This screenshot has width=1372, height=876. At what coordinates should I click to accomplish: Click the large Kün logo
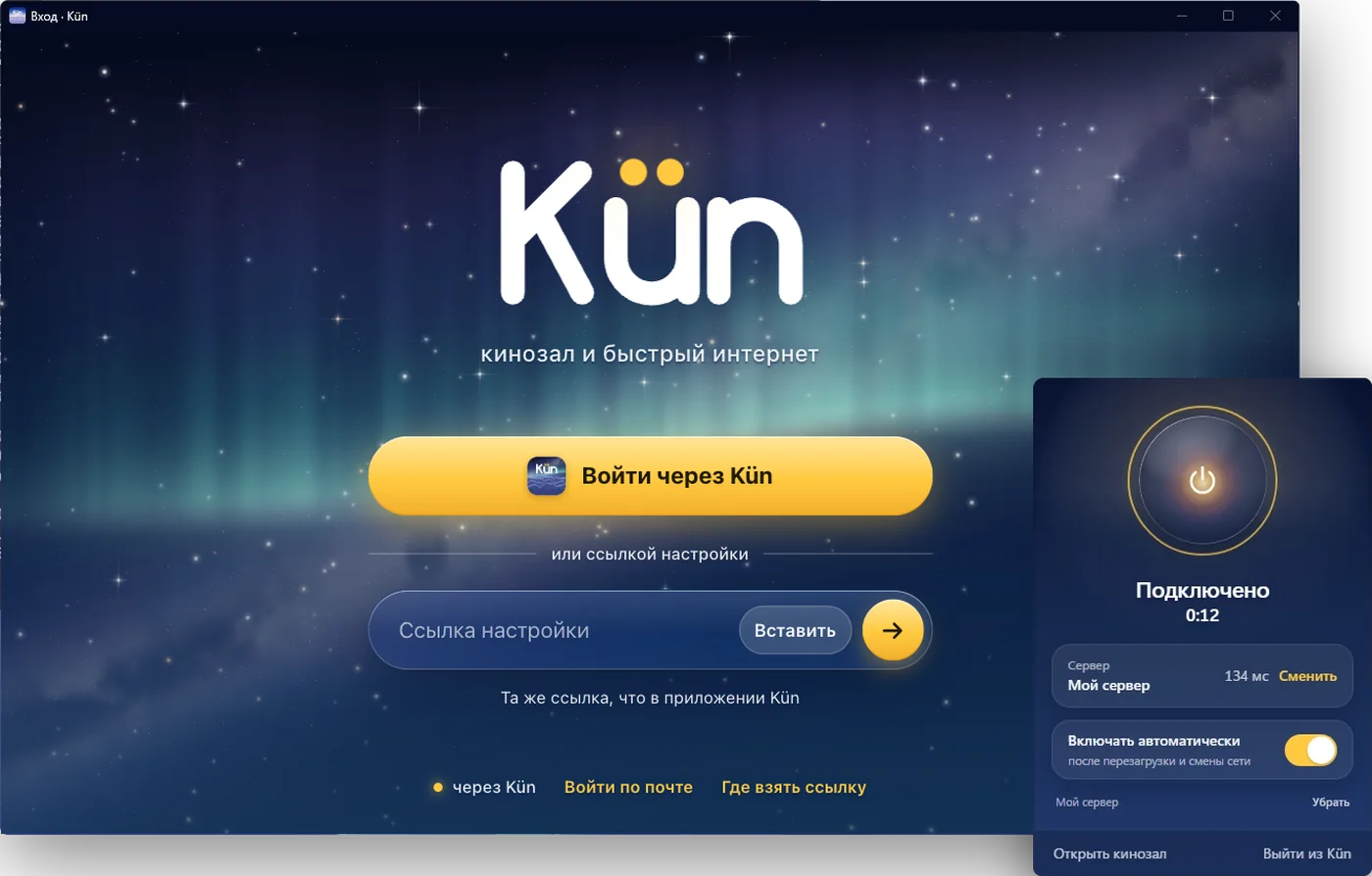pyautogui.click(x=651, y=232)
